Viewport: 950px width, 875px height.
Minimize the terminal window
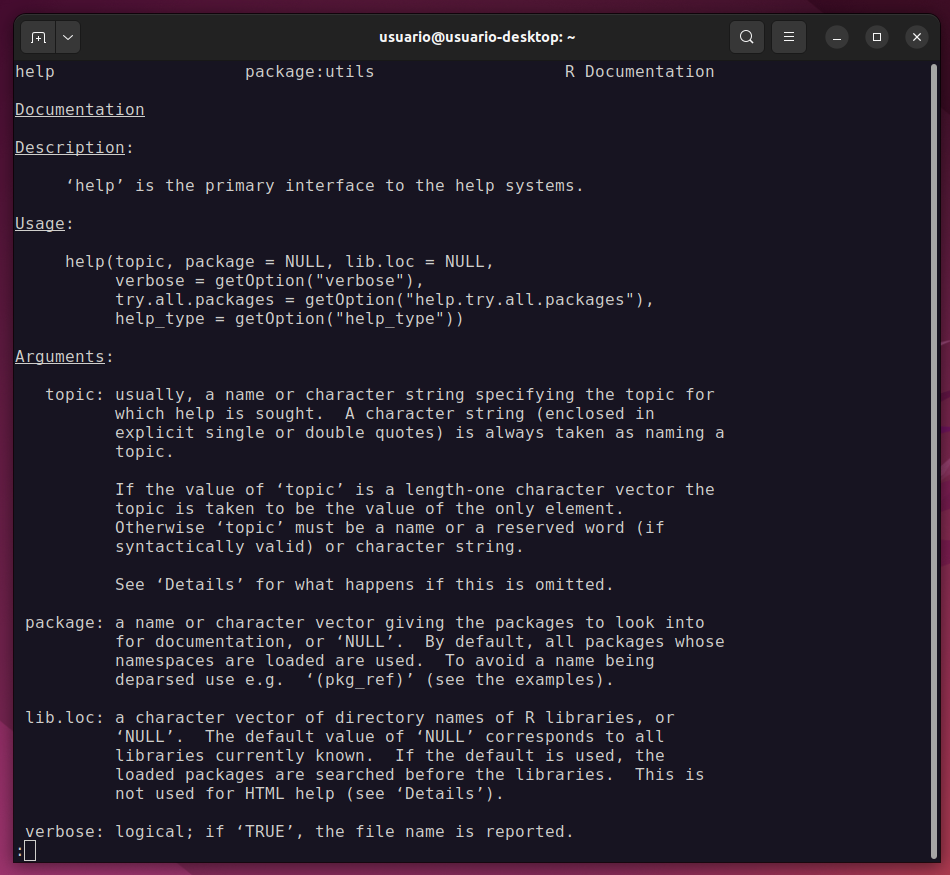[x=837, y=37]
